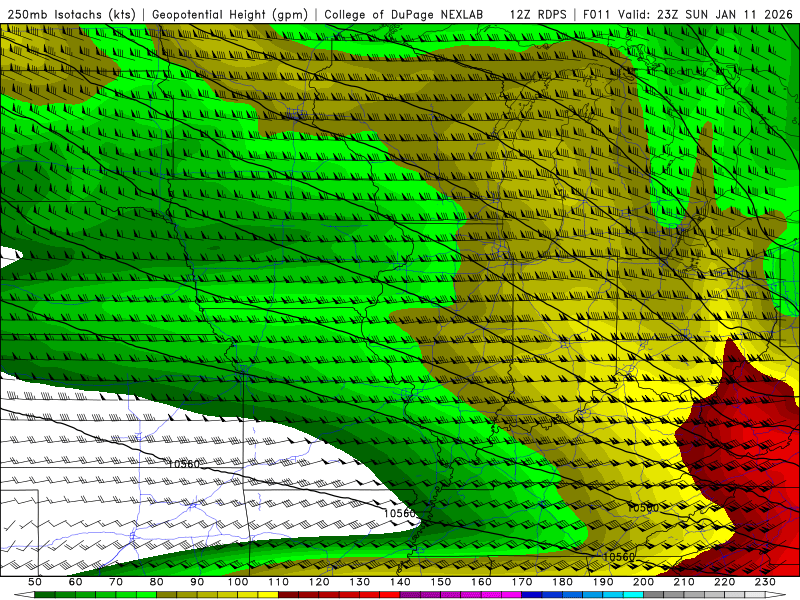Click the 50 label on the color scale
Image resolution: width=800 pixels, height=600 pixels.
pos(35,582)
